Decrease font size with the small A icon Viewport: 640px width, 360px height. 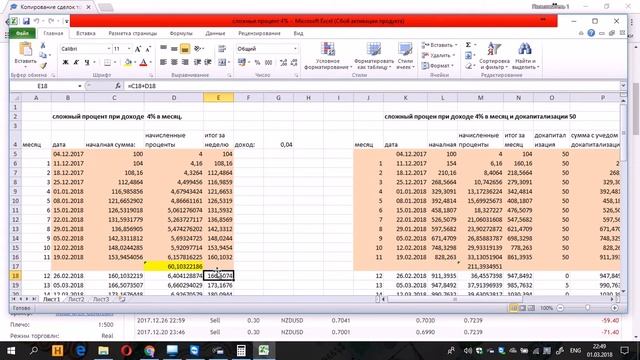(148, 49)
